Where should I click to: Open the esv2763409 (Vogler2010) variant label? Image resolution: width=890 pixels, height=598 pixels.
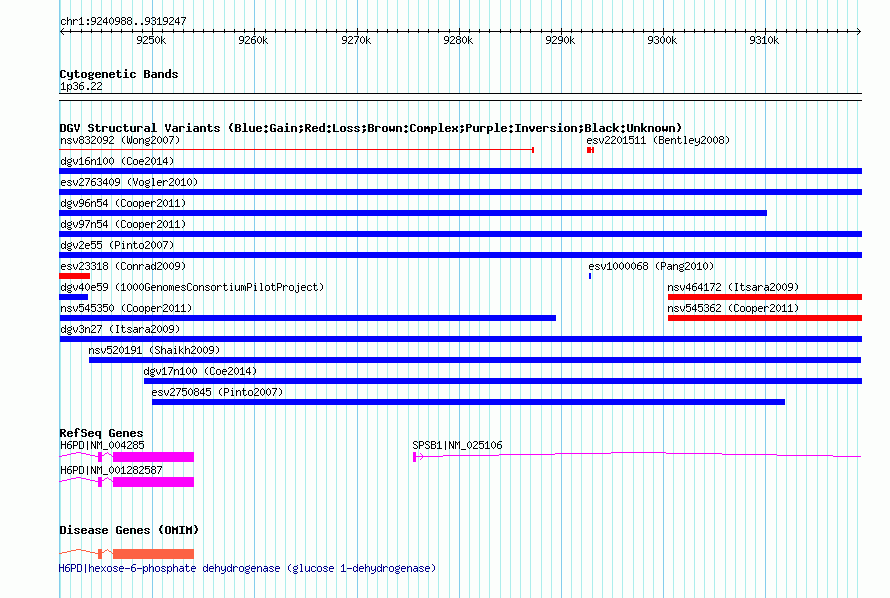pyautogui.click(x=129, y=182)
